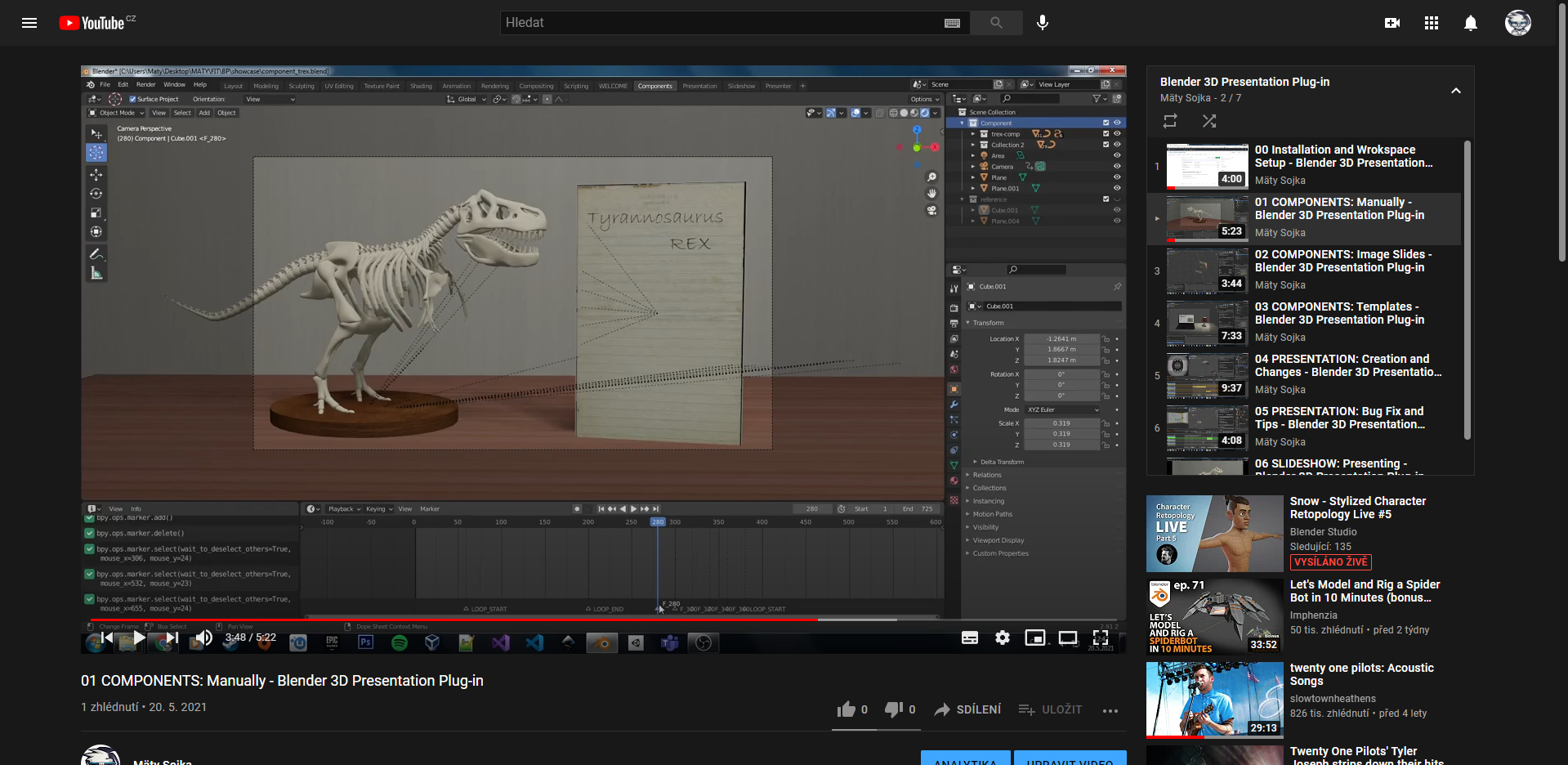Open the YouTube hamburger guide menu
This screenshot has height=765, width=1568.
tap(29, 23)
